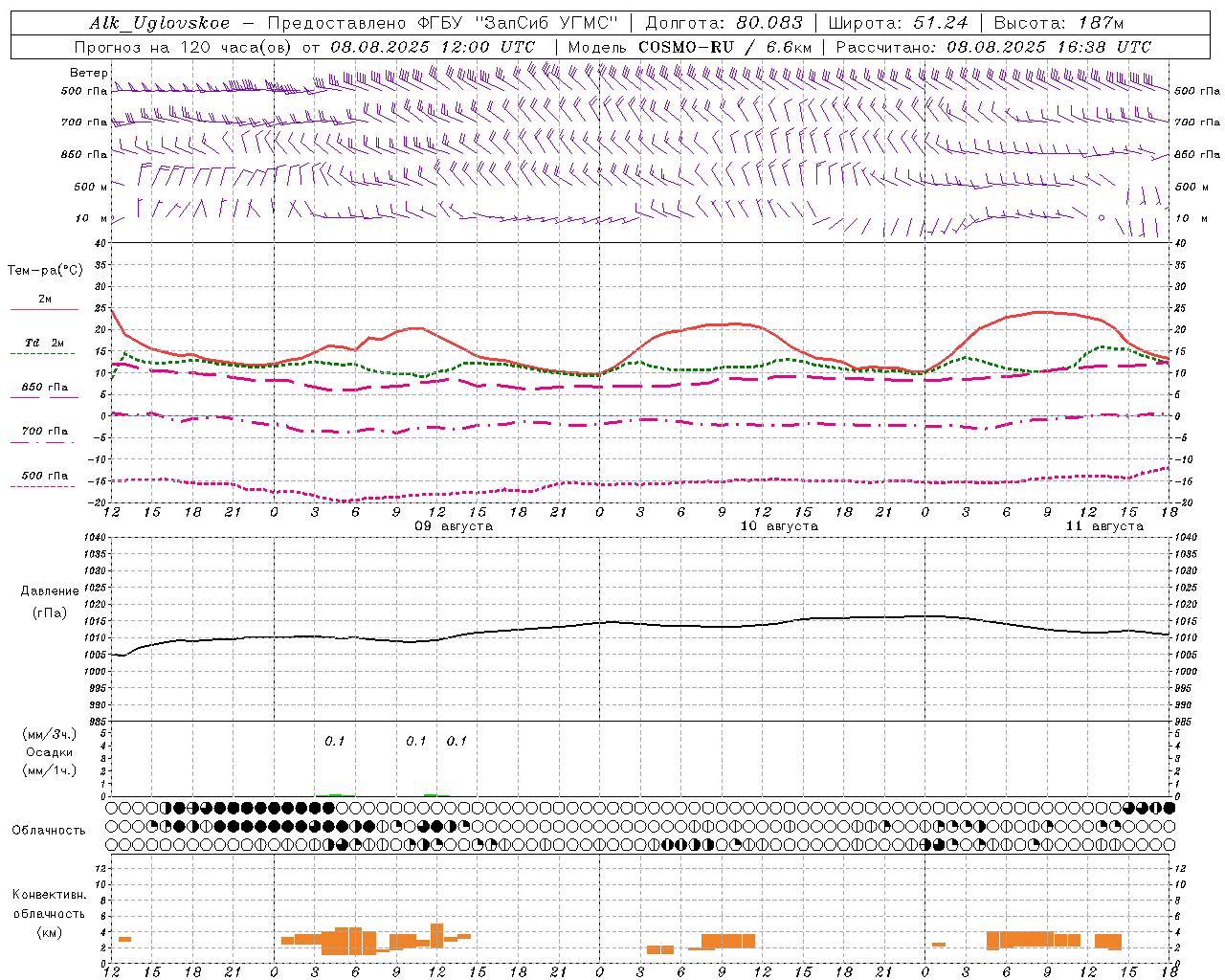Click the 500 гПа temperature legend dotted line
Screen dimensions: 1225x980
pyautogui.click(x=43, y=486)
